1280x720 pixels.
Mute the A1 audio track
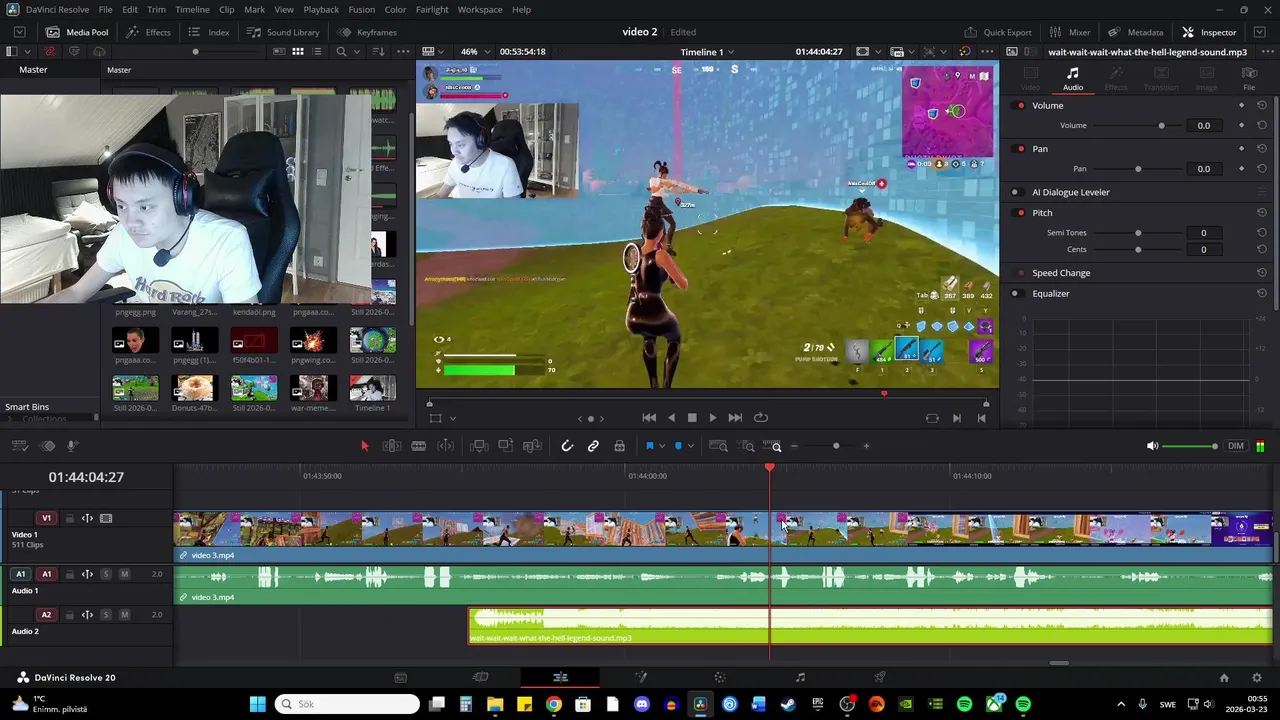(x=125, y=574)
